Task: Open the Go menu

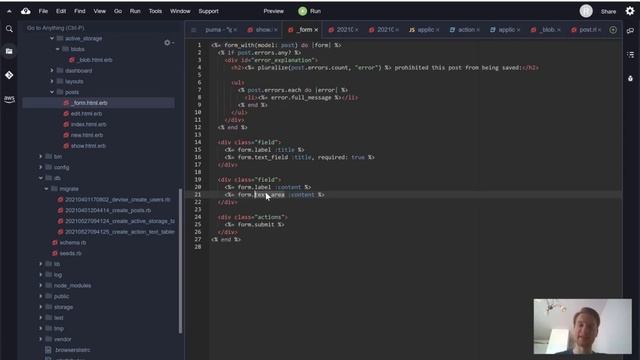Action: pos(118,11)
